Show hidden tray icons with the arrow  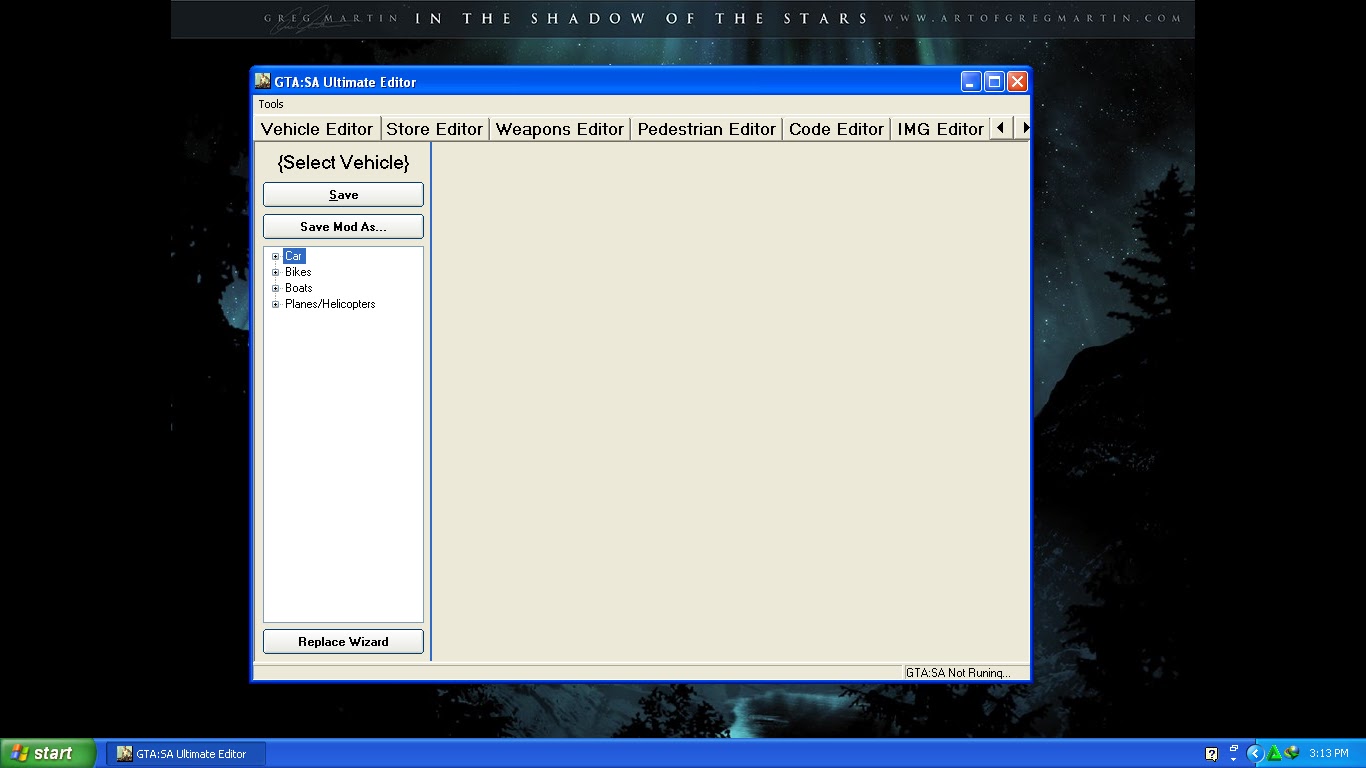tap(1255, 754)
